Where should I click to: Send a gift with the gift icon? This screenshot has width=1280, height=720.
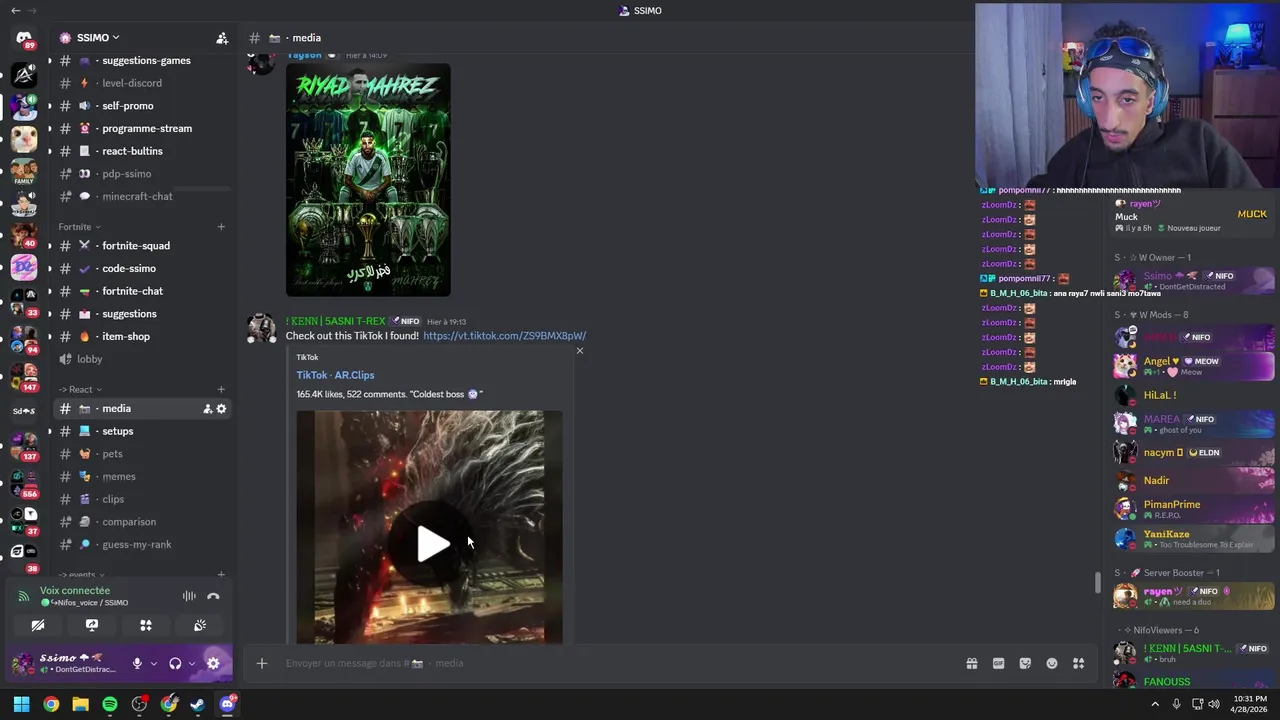pyautogui.click(x=971, y=663)
